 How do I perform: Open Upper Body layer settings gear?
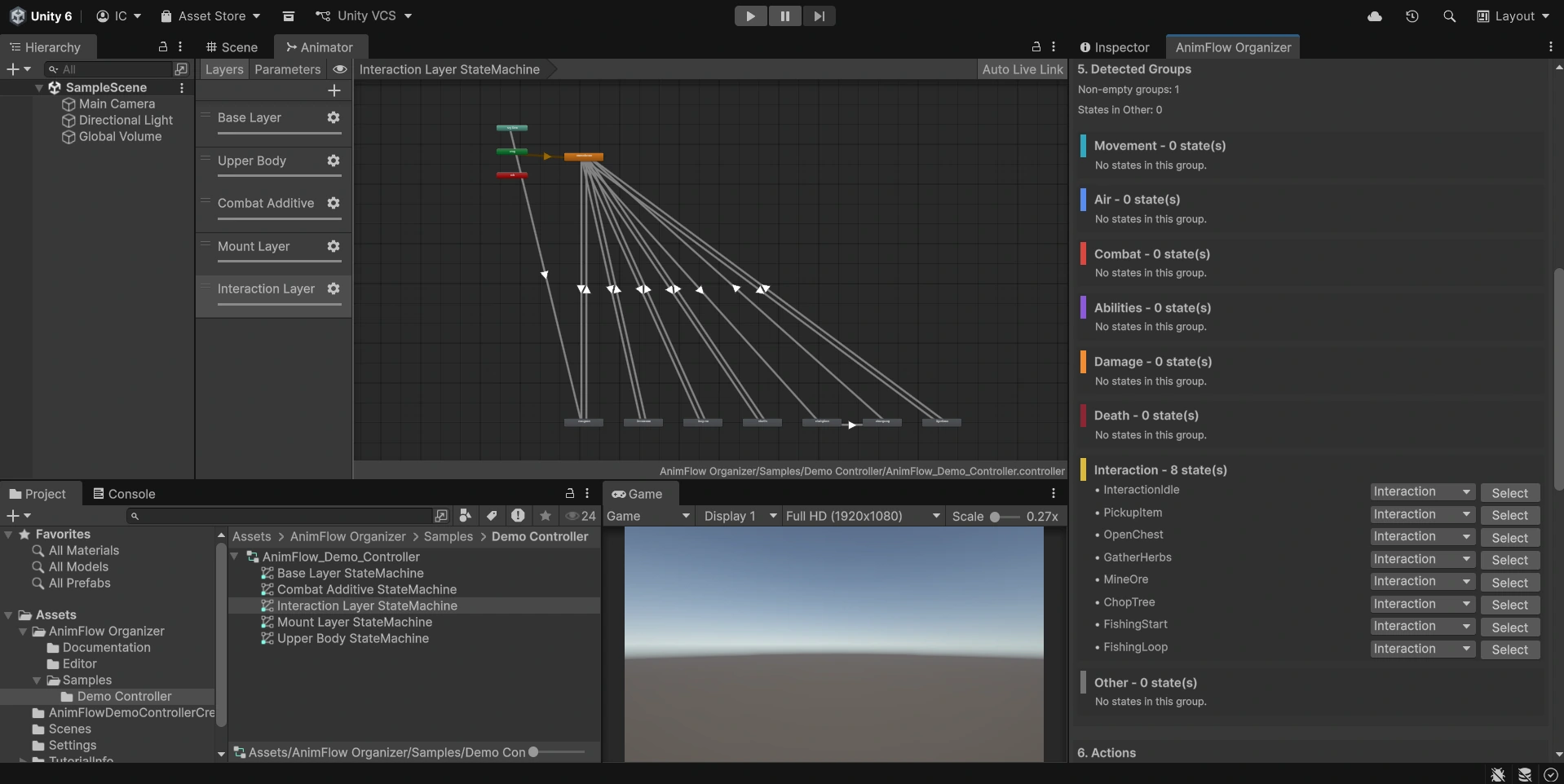click(334, 161)
